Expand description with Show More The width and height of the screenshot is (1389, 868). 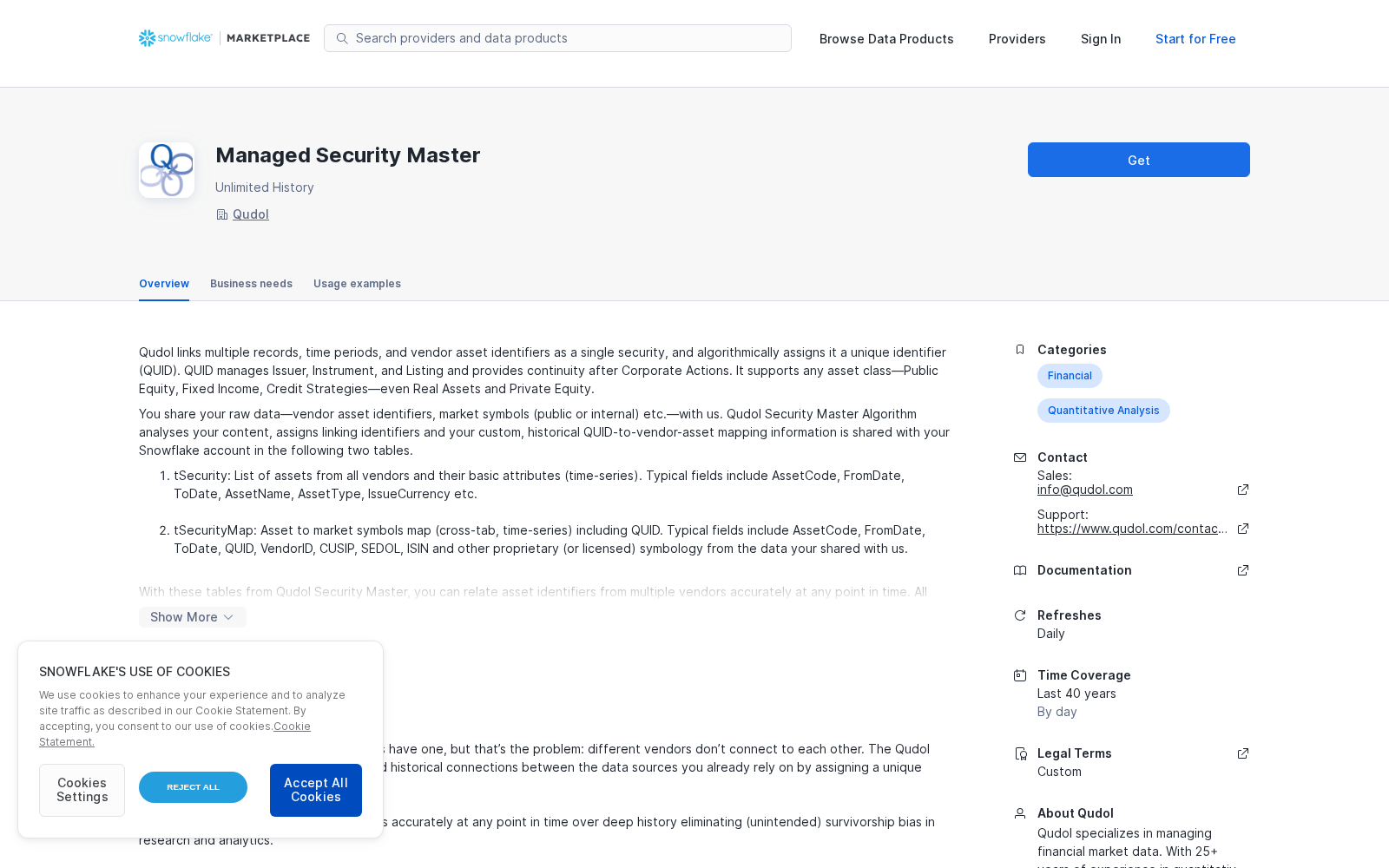pos(193,617)
